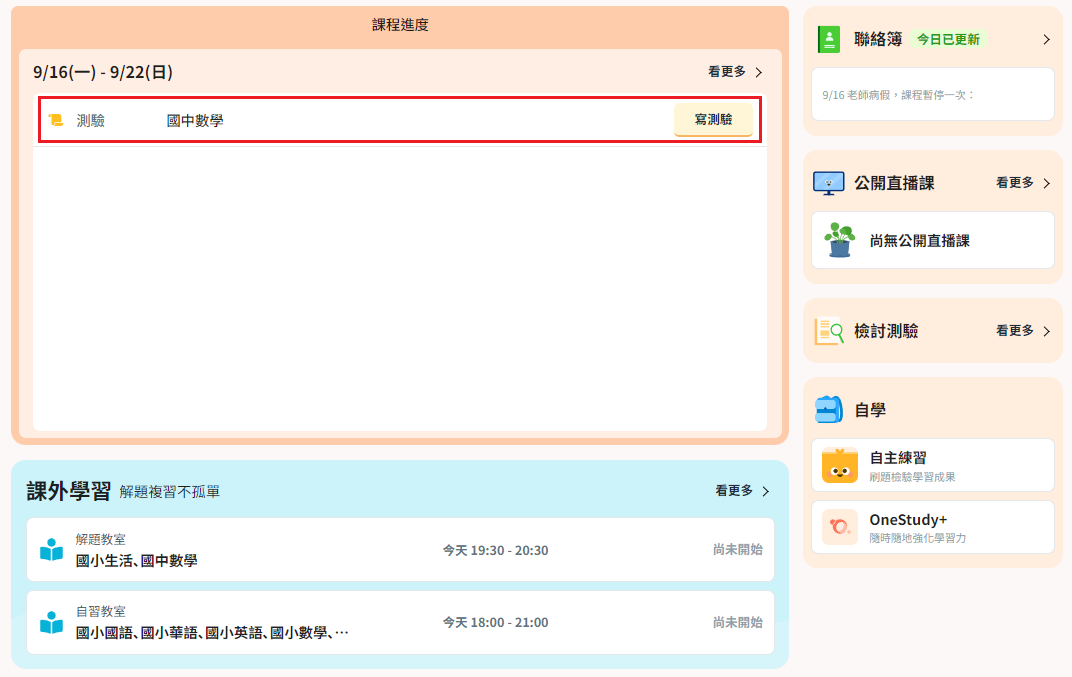Click the 今天 19:30 - 20:30 time
This screenshot has width=1072, height=677.
point(496,550)
